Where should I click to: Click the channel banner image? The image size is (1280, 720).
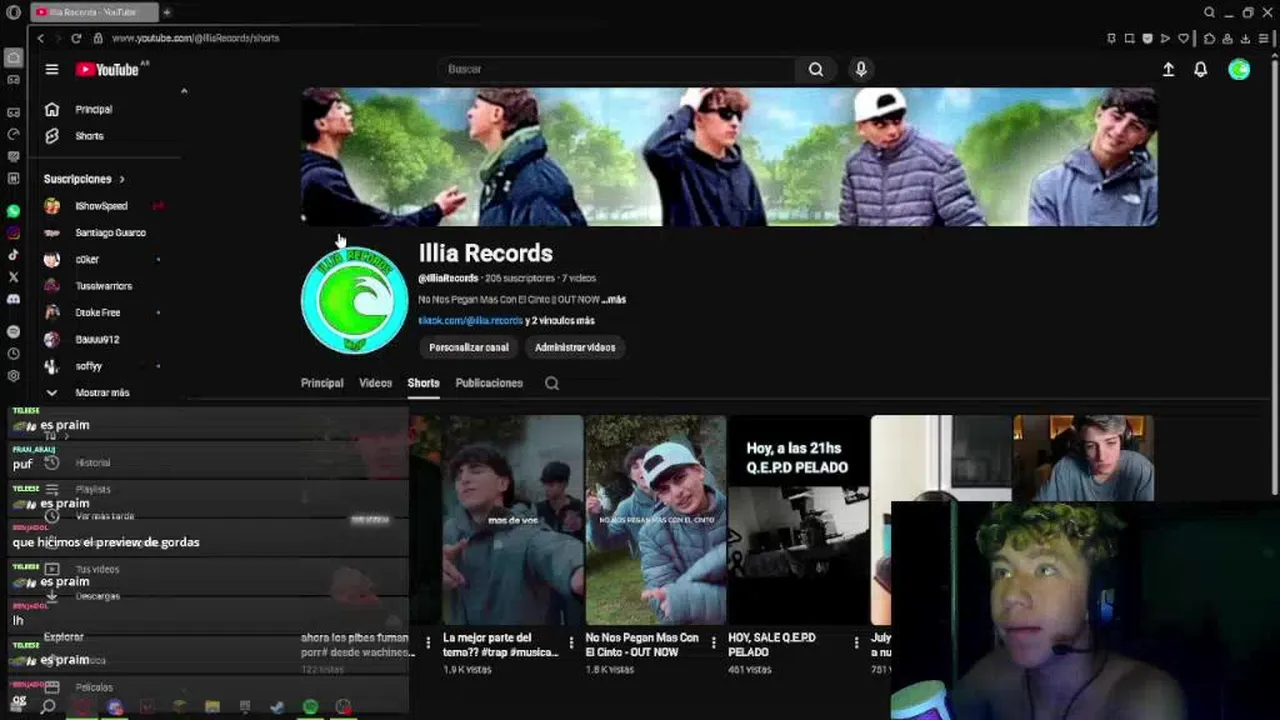[x=729, y=156]
